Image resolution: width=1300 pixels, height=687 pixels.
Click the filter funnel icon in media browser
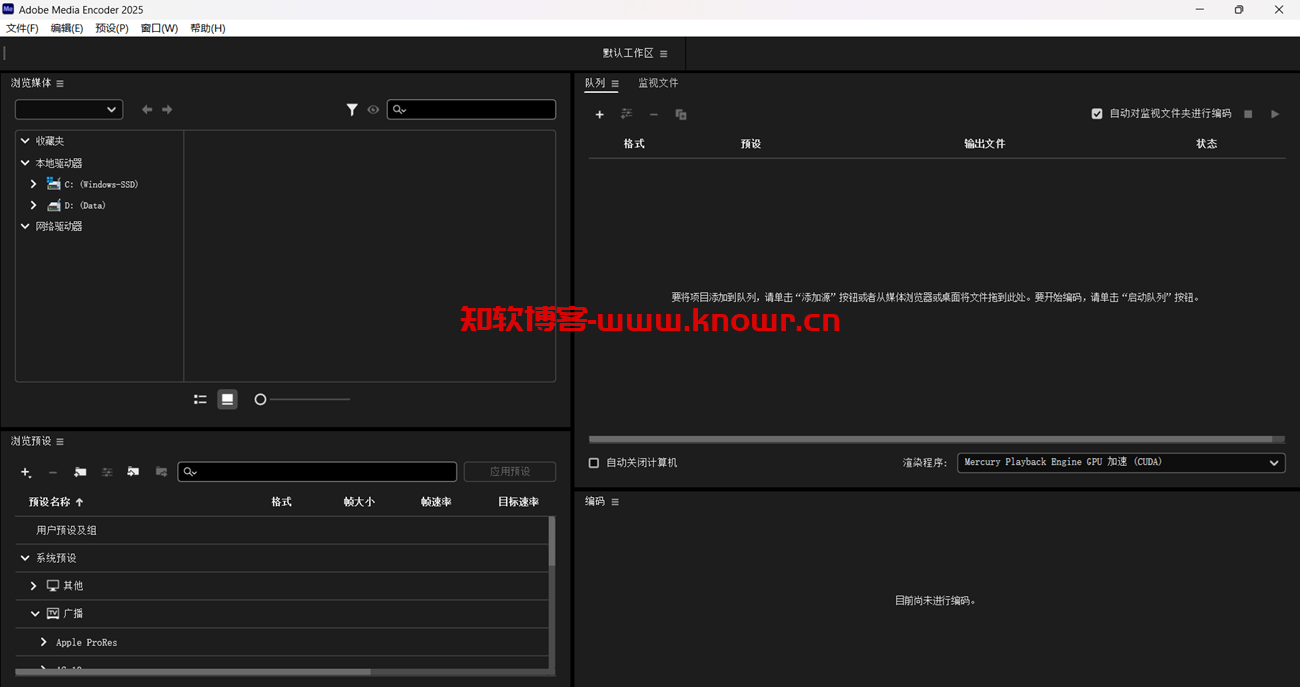click(x=352, y=110)
